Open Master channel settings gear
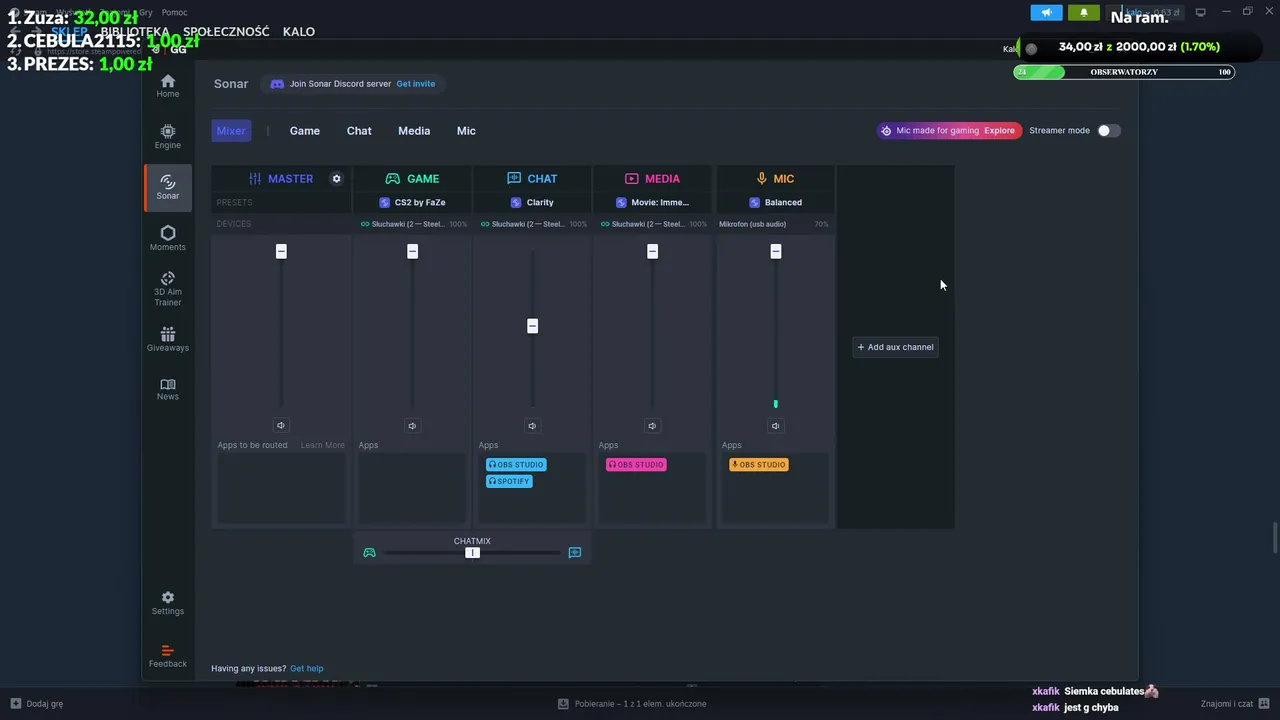Image resolution: width=1280 pixels, height=720 pixels. (337, 179)
